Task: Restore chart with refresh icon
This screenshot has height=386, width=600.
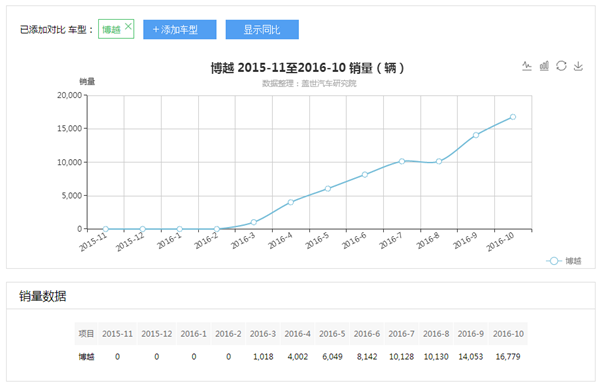Action: coord(561,66)
